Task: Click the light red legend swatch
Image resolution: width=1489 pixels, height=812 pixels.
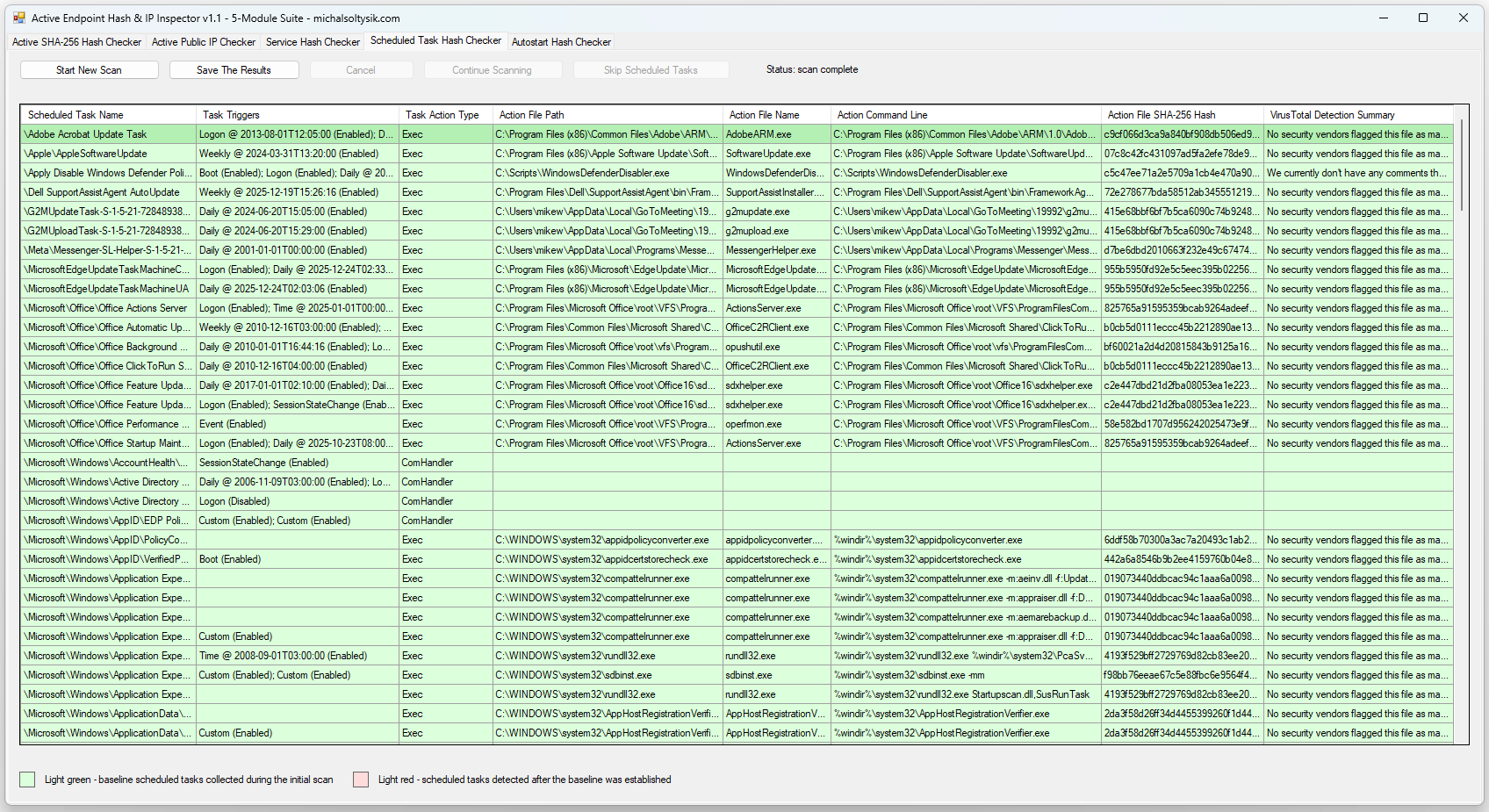Action: [361, 780]
